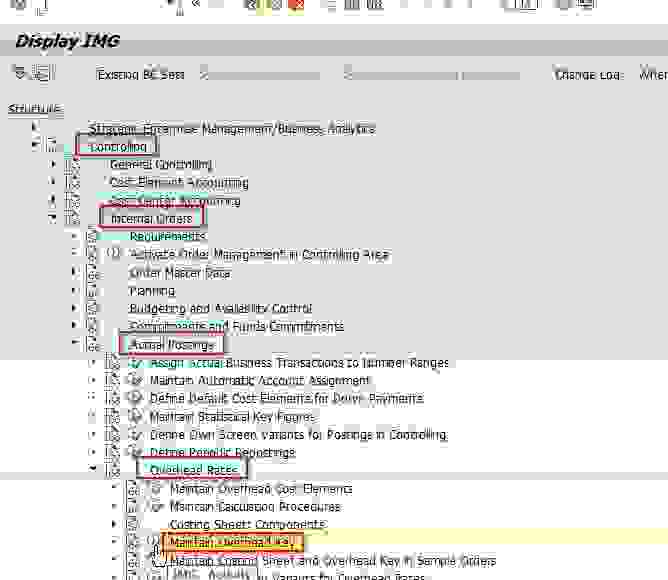Open documentation icon next to Planning
Screen dimensions: 668x580
[92, 291]
